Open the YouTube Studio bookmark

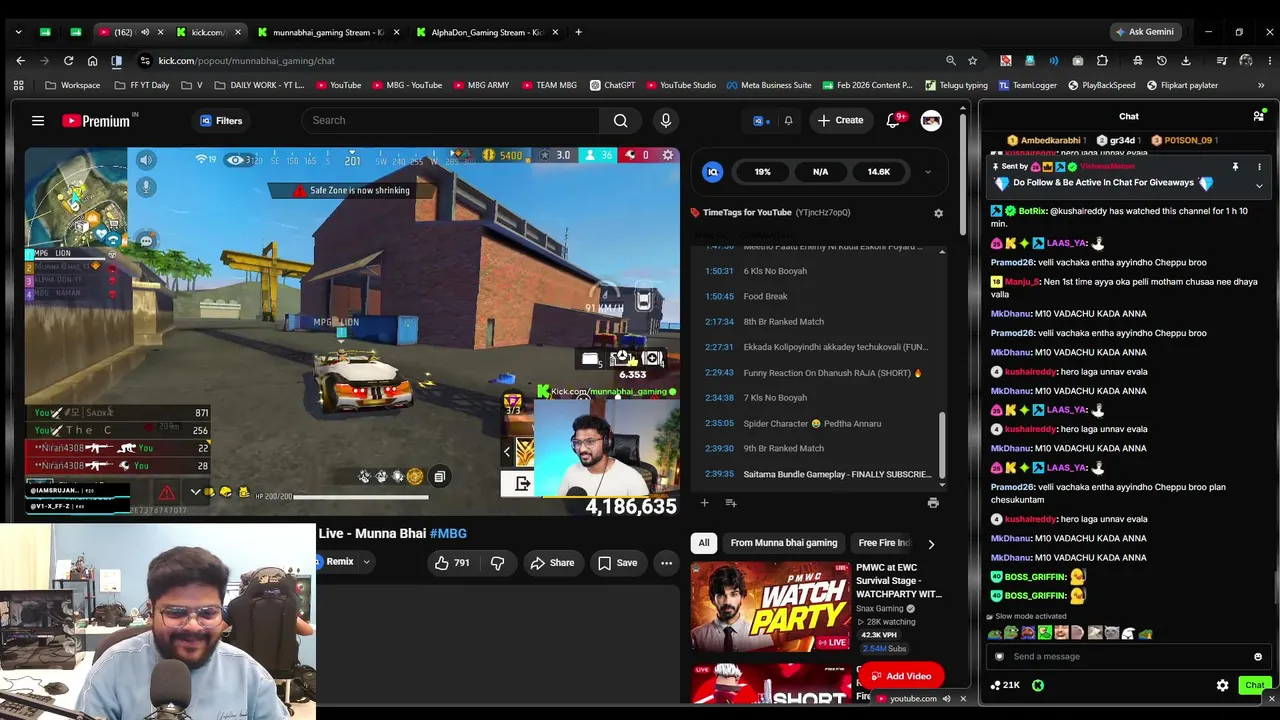681,85
